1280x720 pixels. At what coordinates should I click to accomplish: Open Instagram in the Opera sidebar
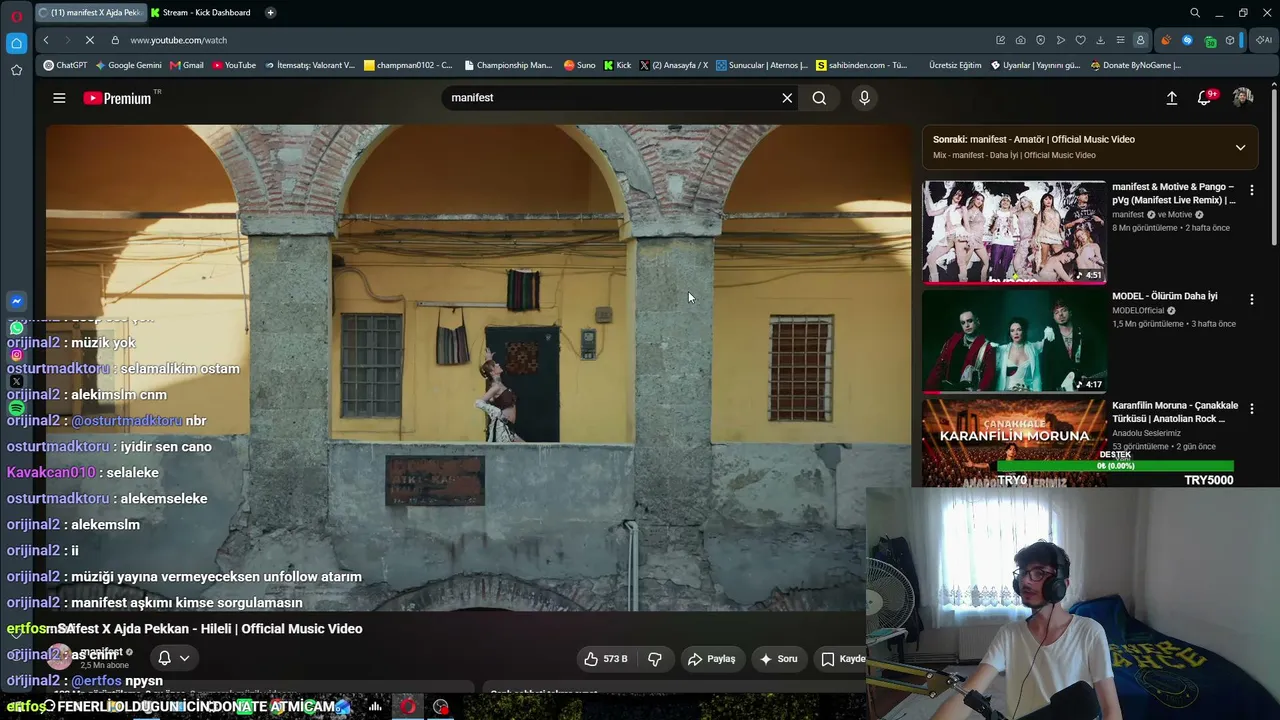(x=16, y=355)
